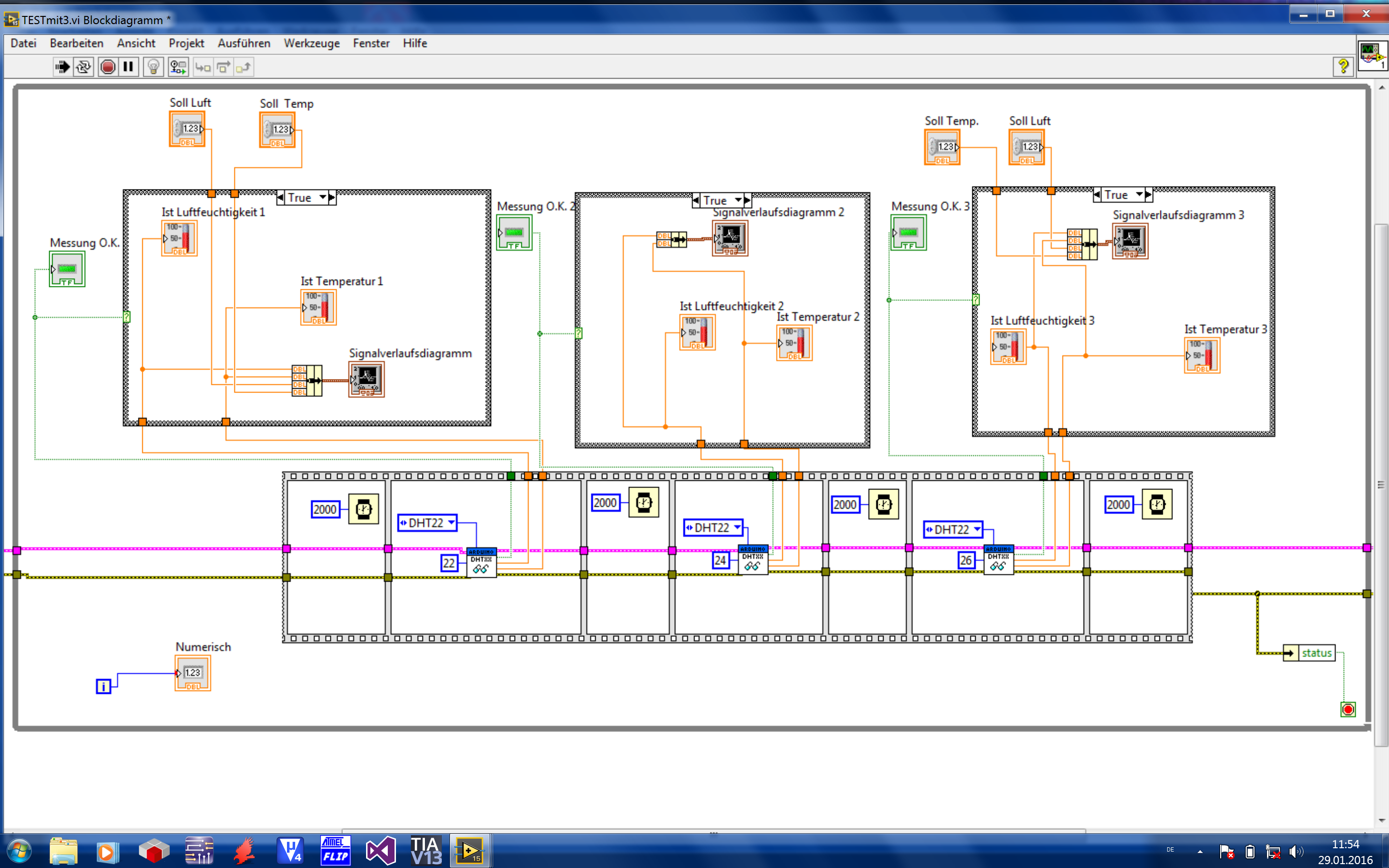Open the third DHT22 enum dropdown

pyautogui.click(x=977, y=529)
